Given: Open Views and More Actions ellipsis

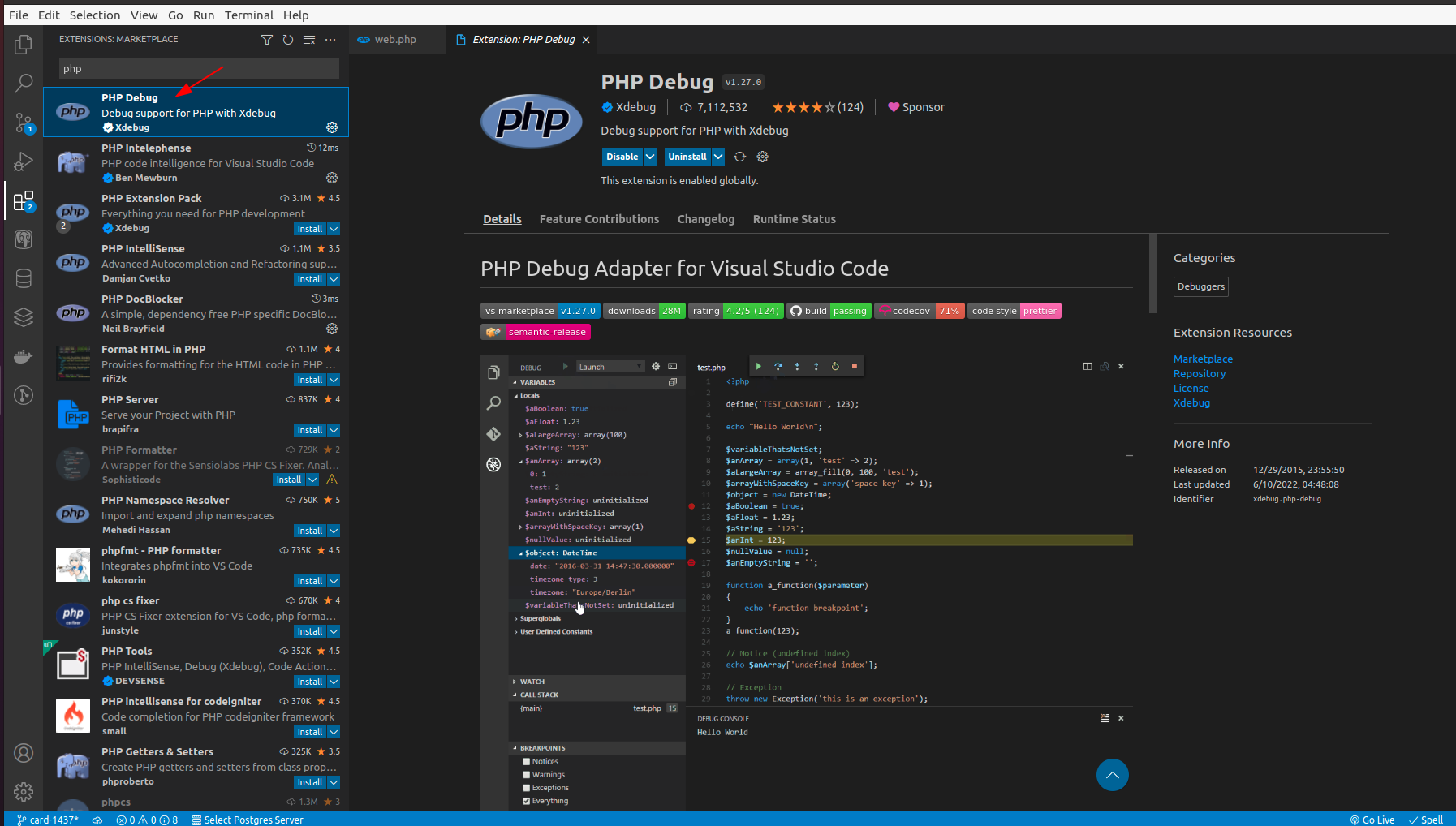Looking at the screenshot, I should [x=330, y=40].
